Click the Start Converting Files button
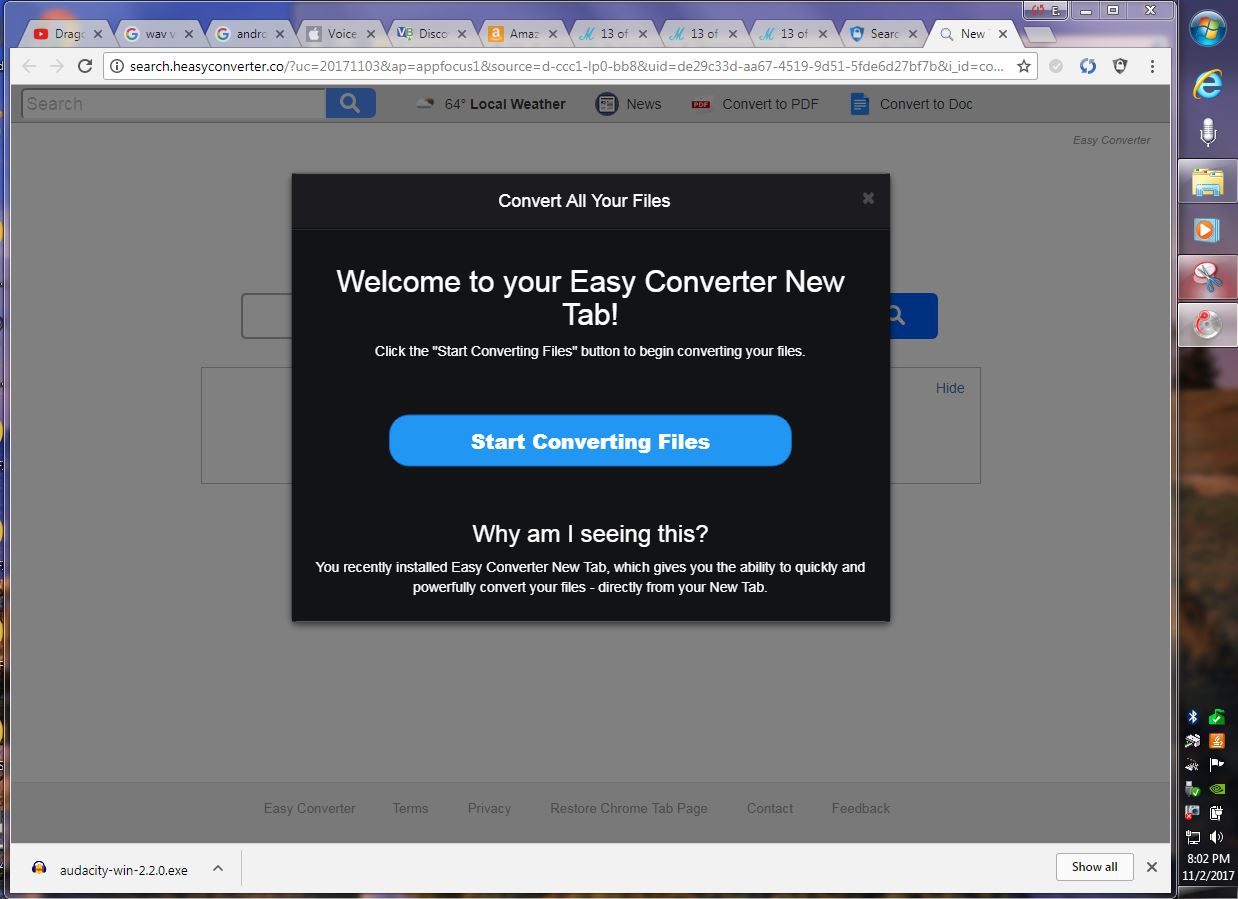This screenshot has width=1238, height=899. (x=590, y=441)
